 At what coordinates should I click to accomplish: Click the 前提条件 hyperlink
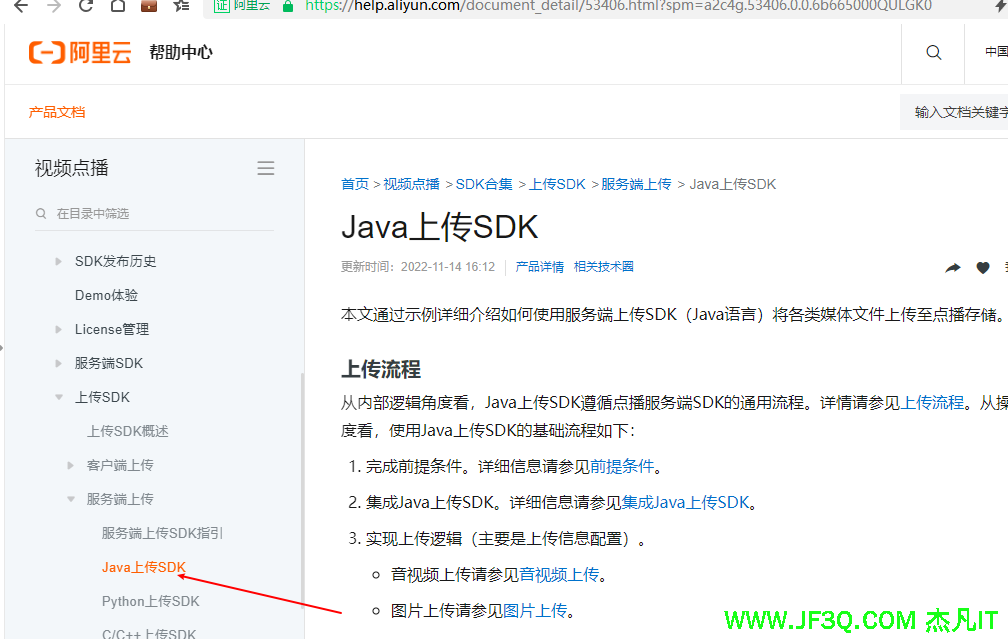tap(622, 466)
